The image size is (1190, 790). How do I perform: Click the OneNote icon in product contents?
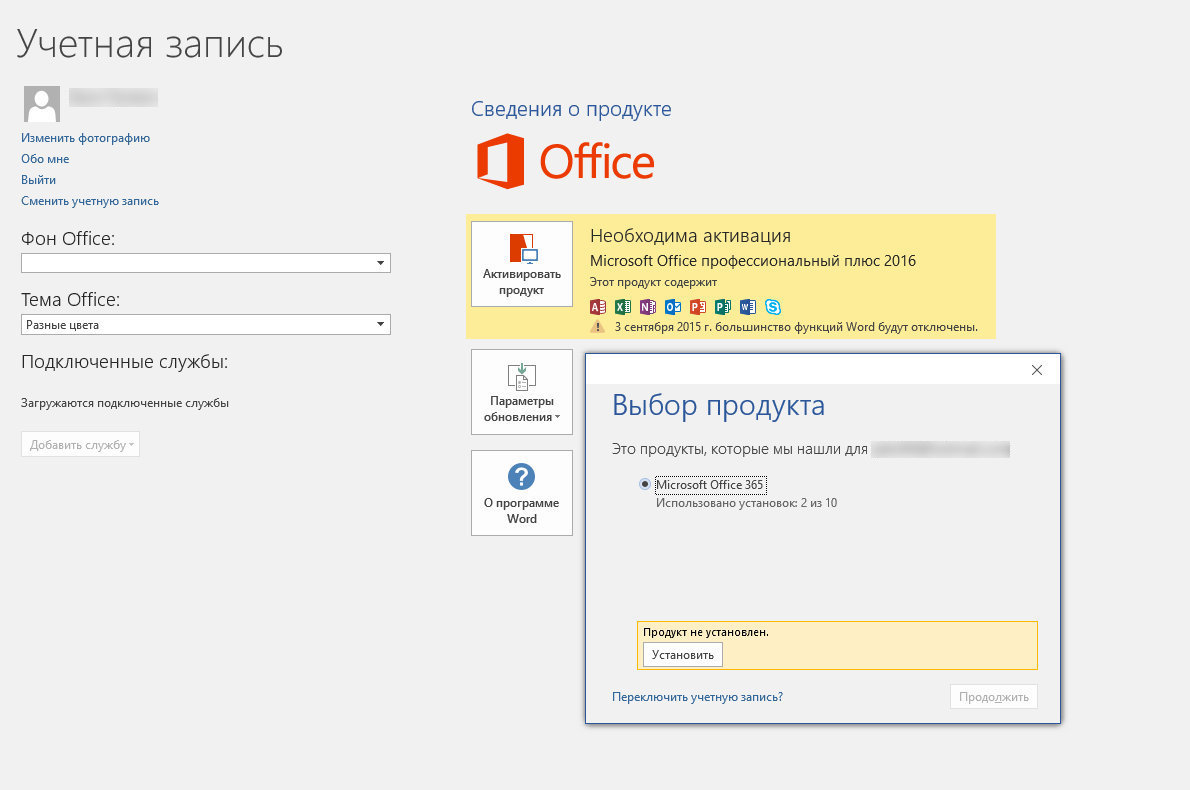click(x=648, y=307)
